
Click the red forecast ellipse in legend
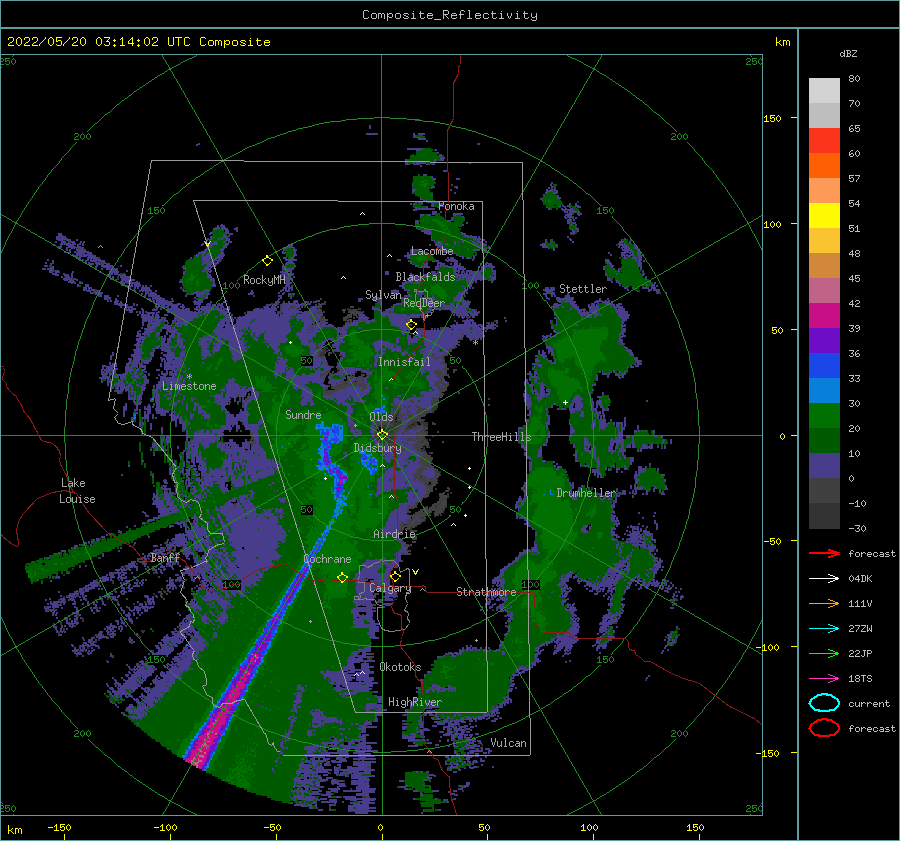(824, 728)
